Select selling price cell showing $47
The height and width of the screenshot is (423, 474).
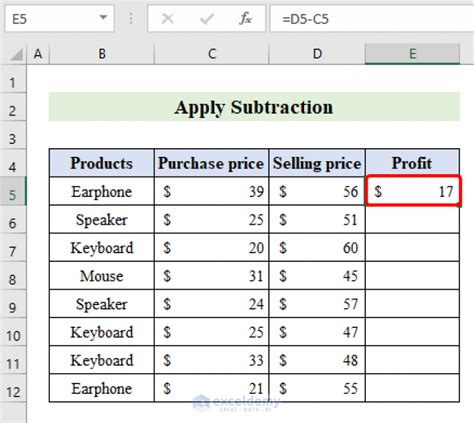pyautogui.click(x=317, y=332)
